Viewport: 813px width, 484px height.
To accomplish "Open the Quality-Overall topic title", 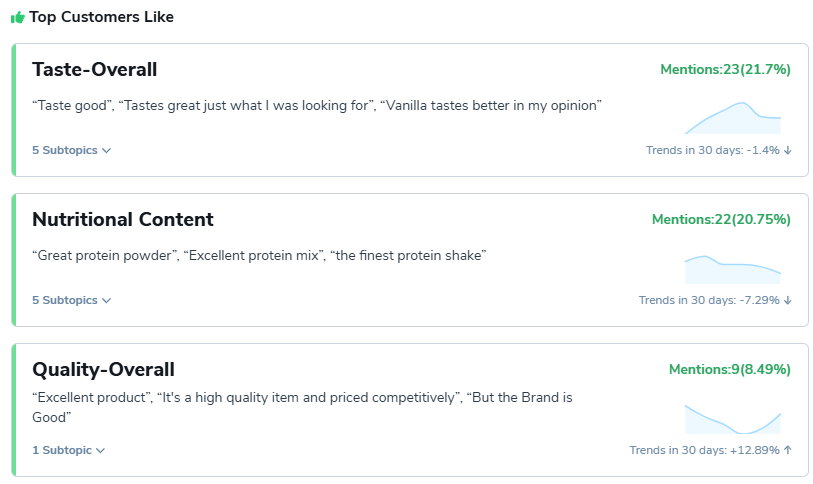I will click(103, 369).
